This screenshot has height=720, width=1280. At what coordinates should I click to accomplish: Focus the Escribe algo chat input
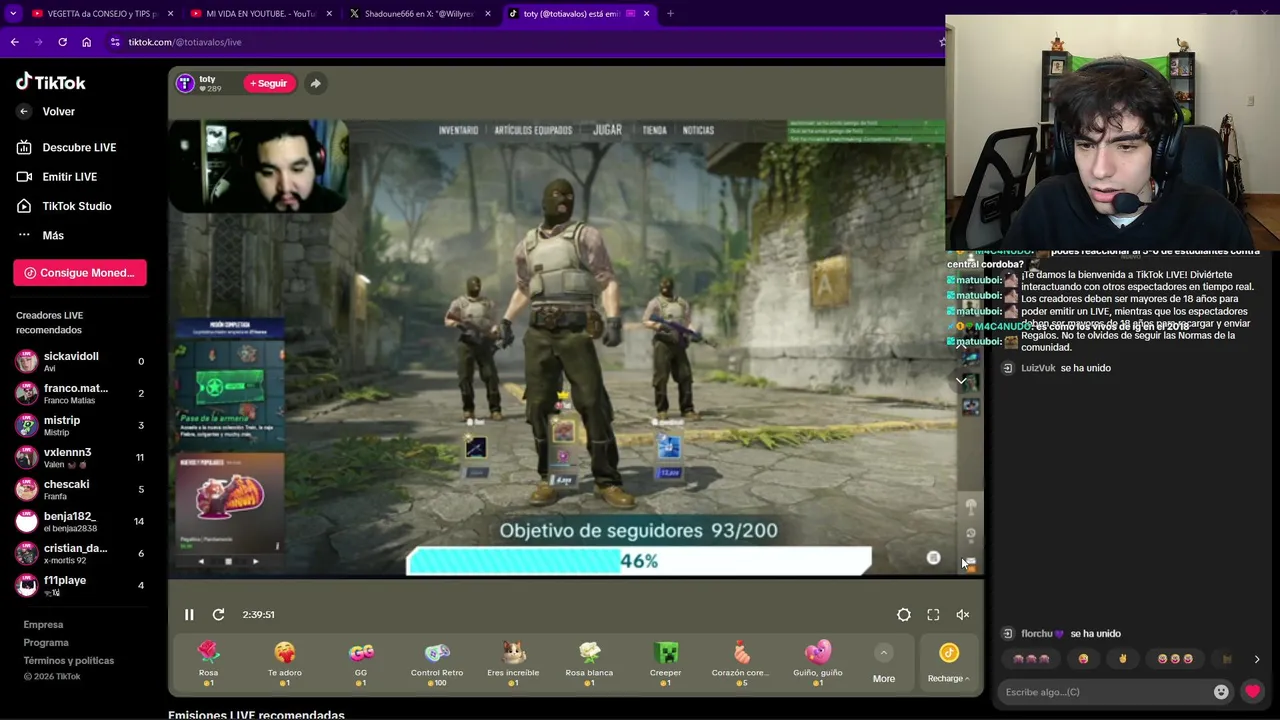click(1105, 692)
